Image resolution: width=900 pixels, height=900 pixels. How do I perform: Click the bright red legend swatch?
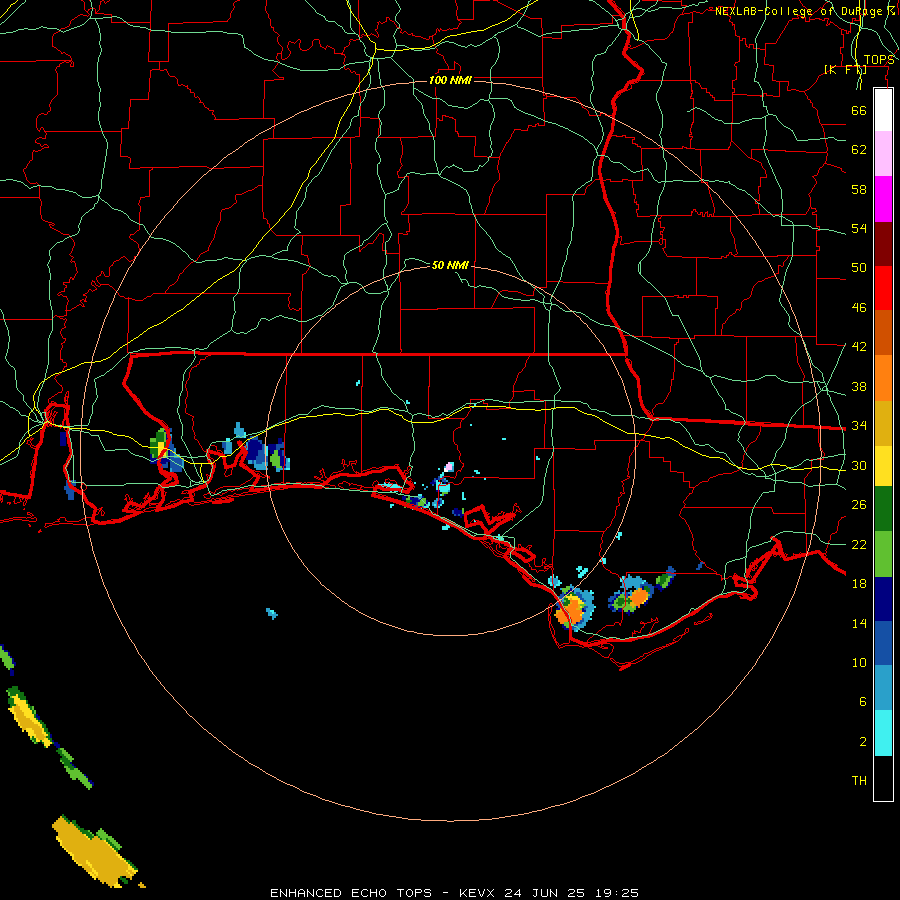(883, 288)
